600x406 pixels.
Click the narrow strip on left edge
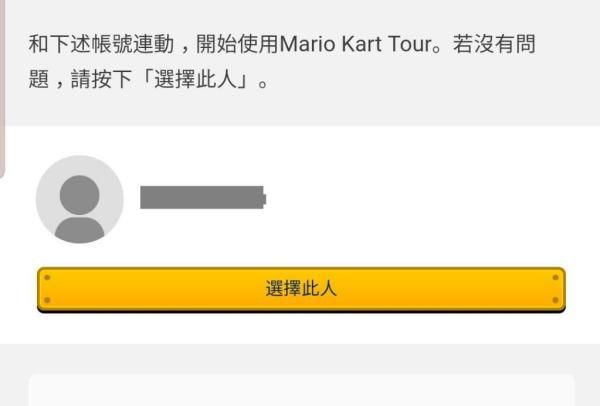point(3,90)
